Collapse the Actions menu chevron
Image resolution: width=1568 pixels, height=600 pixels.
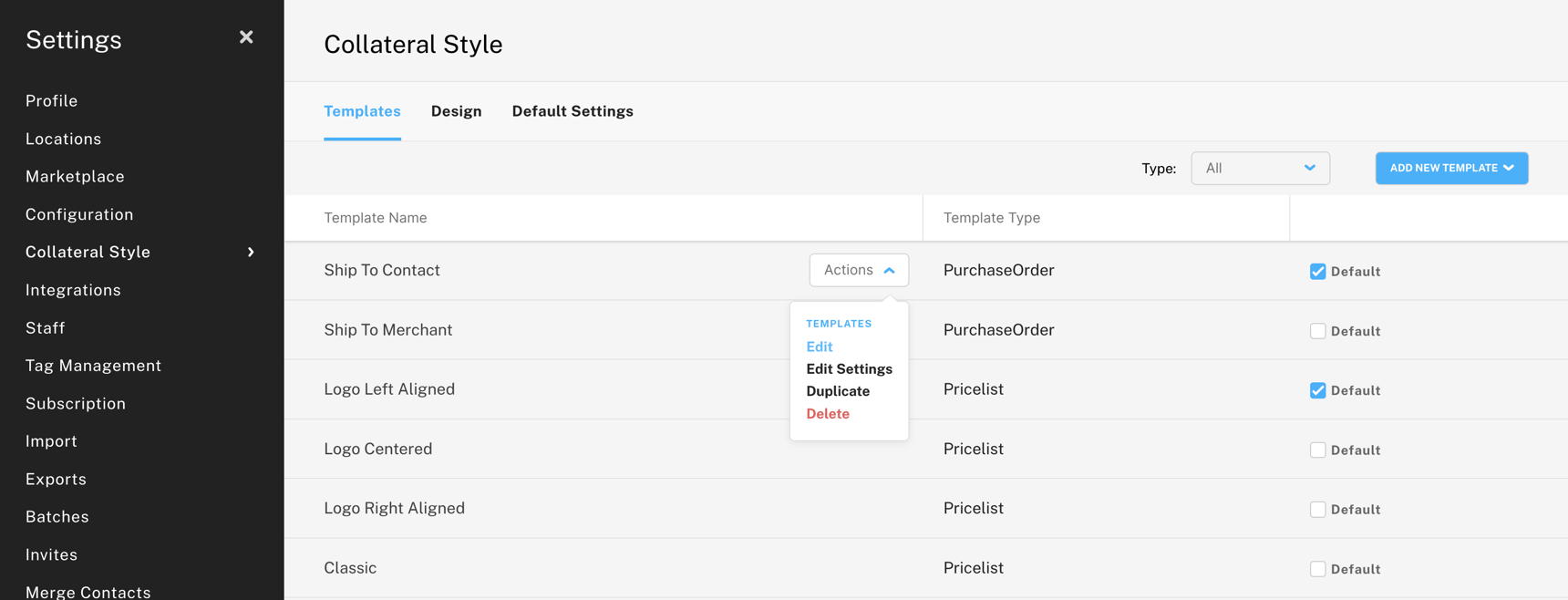(889, 269)
